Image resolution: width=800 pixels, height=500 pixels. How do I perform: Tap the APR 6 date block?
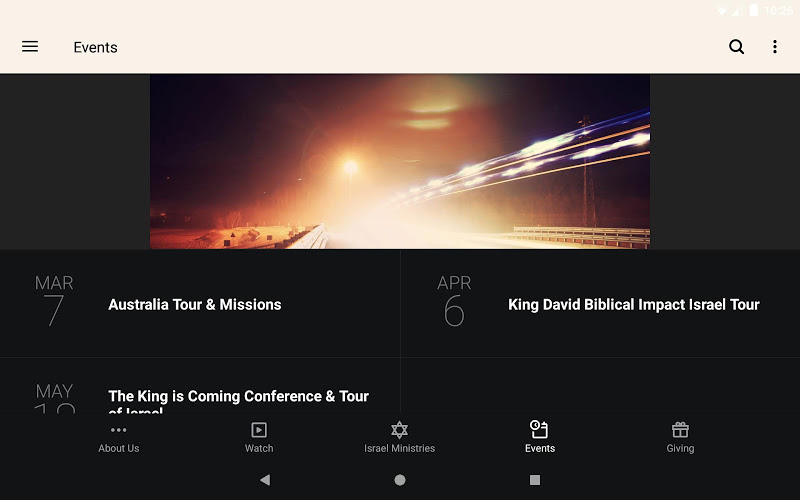click(454, 302)
